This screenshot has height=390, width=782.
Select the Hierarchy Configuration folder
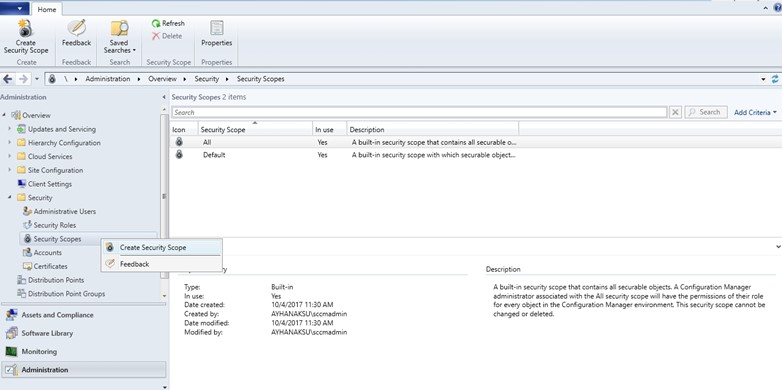click(59, 143)
